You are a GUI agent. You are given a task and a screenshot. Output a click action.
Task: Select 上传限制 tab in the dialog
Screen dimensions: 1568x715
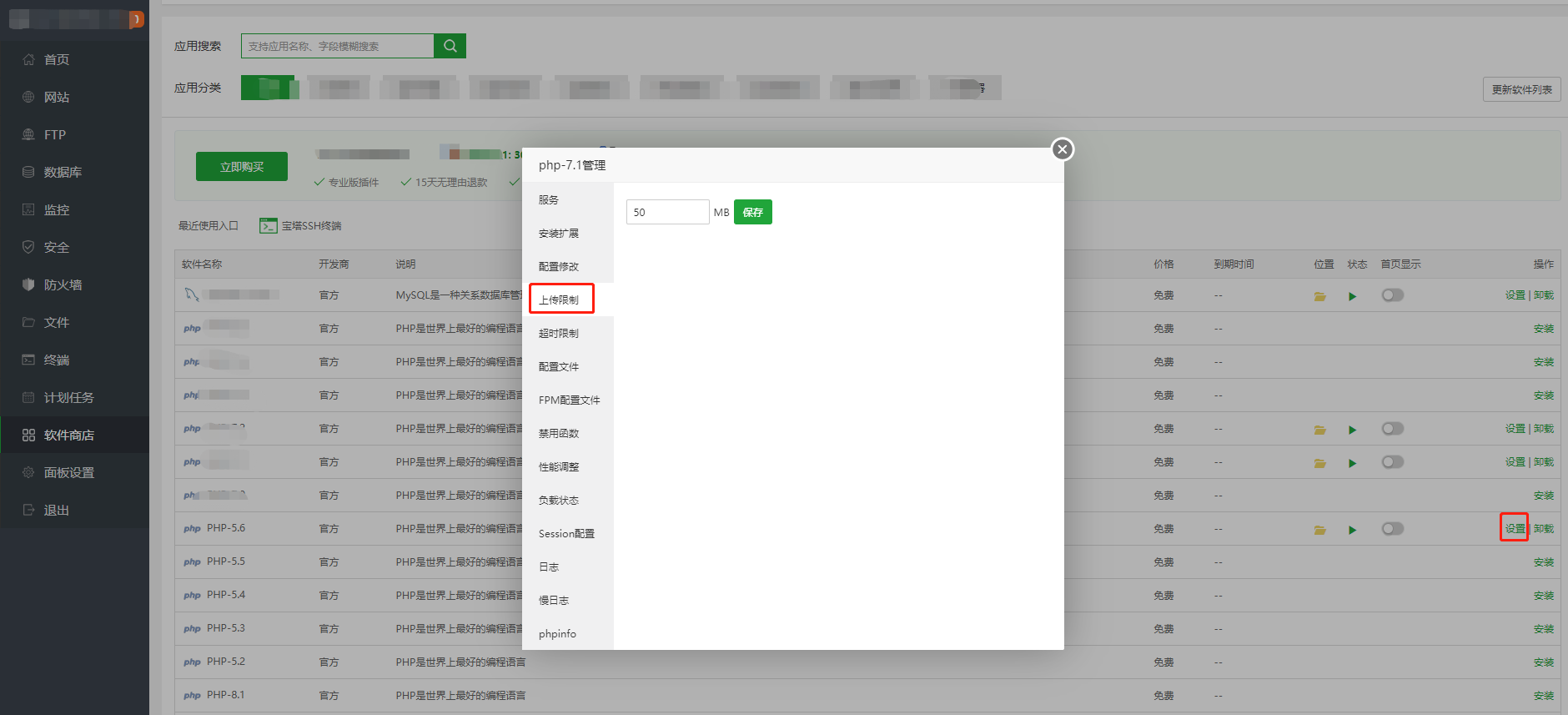559,300
